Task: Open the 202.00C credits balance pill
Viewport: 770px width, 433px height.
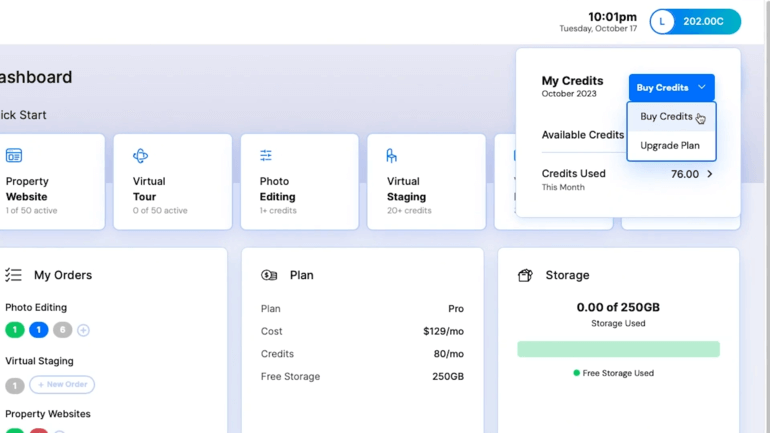Action: click(x=704, y=21)
